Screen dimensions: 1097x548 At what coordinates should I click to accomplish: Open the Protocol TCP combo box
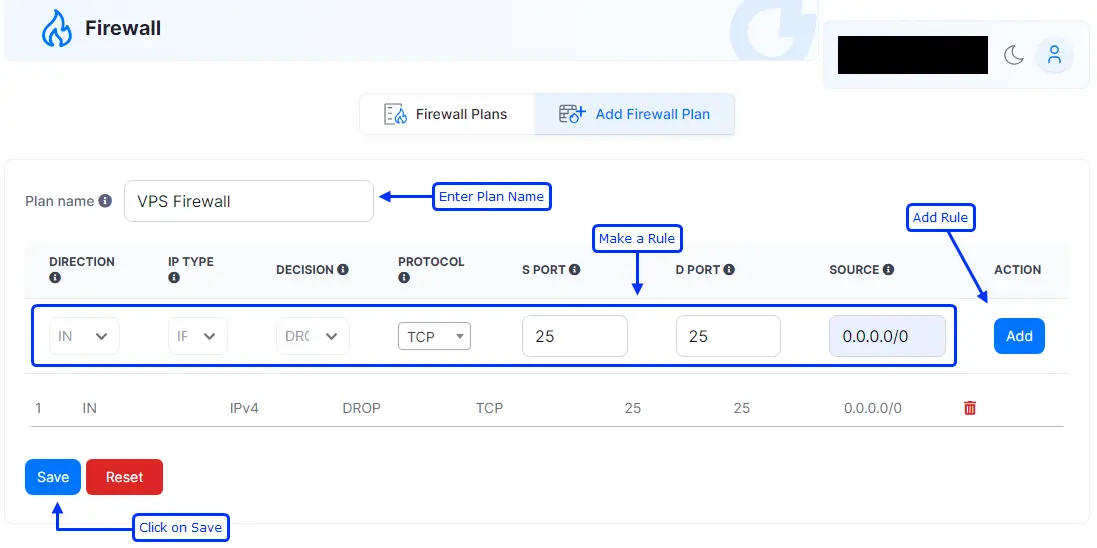434,336
